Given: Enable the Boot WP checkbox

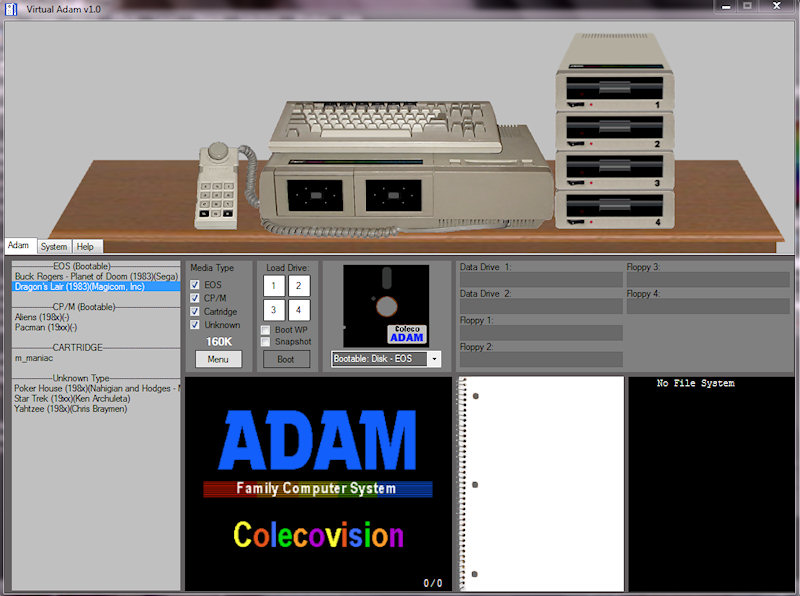Looking at the screenshot, I should point(266,329).
